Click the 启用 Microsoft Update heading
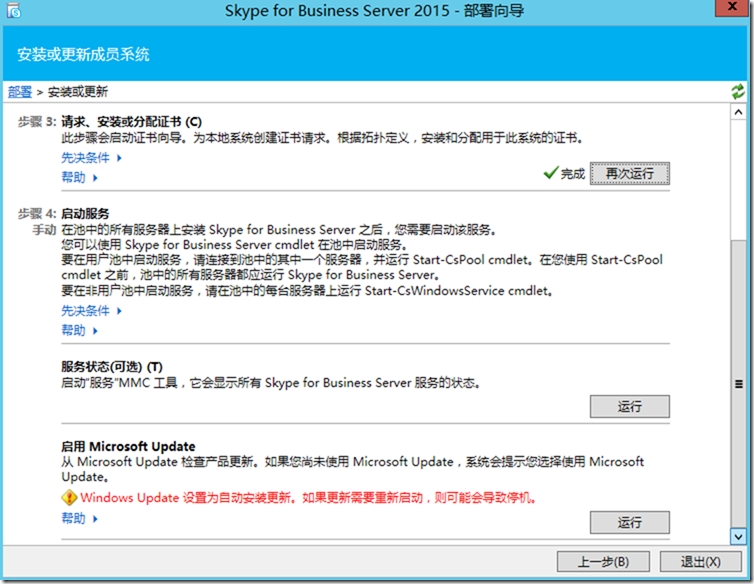754x584 pixels. coord(128,446)
